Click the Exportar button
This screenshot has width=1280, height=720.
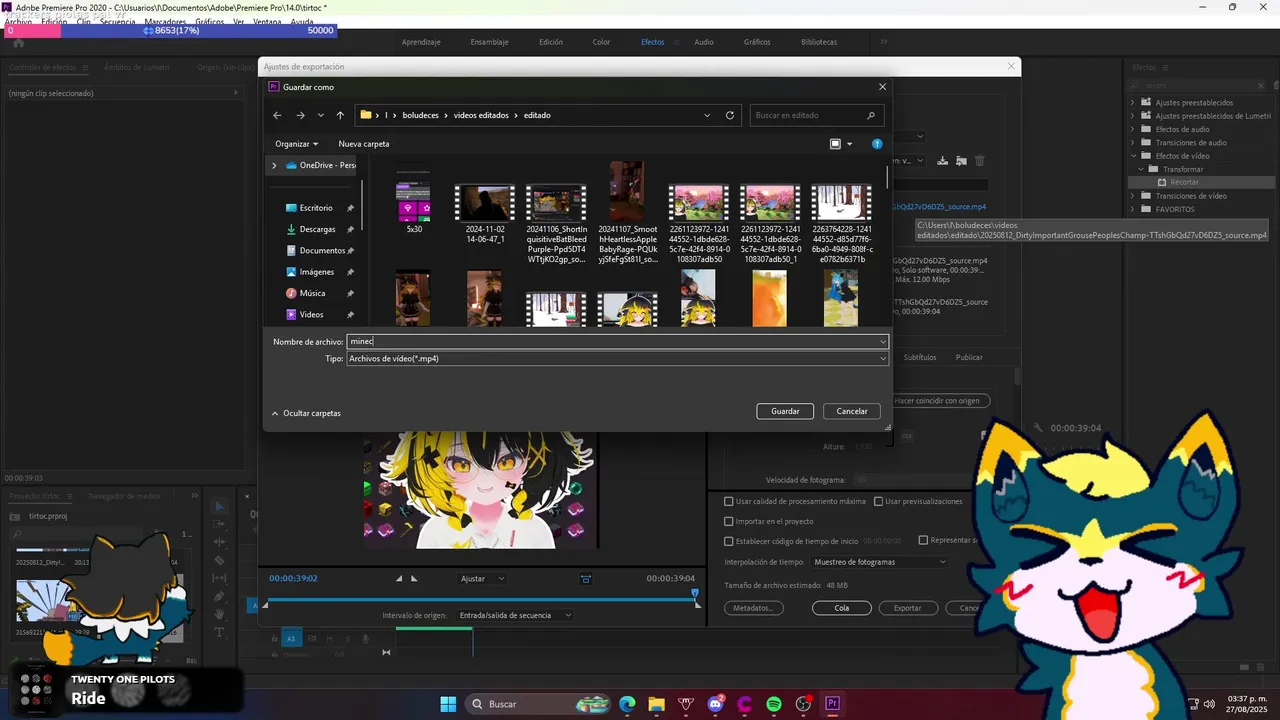[908, 608]
